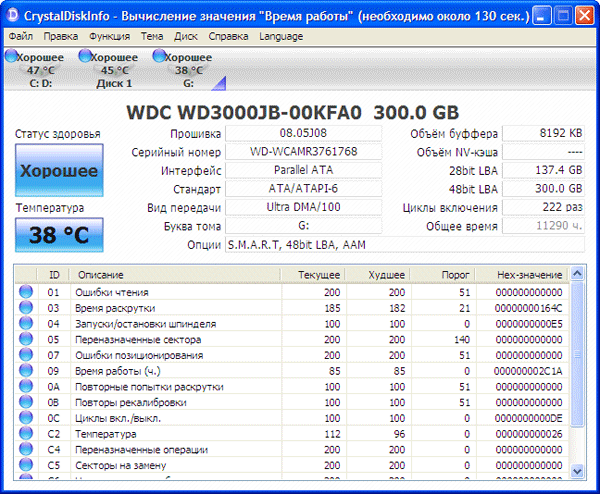Select the Переназначенные сектора description text
The height and width of the screenshot is (494, 600).
tap(138, 339)
